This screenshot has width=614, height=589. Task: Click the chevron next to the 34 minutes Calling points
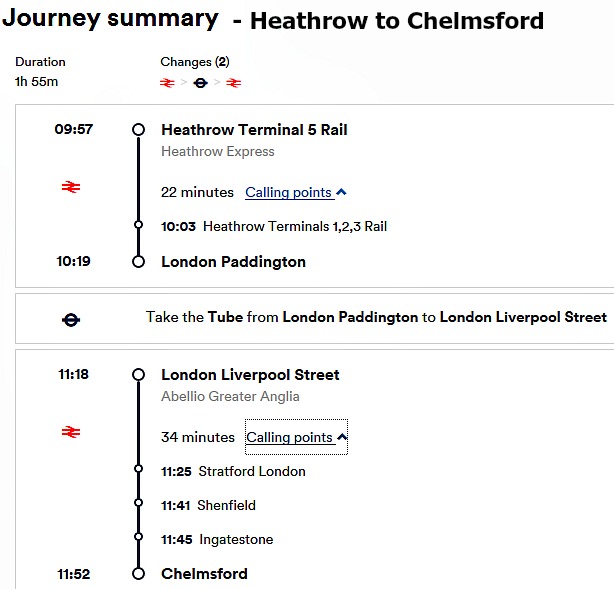342,437
